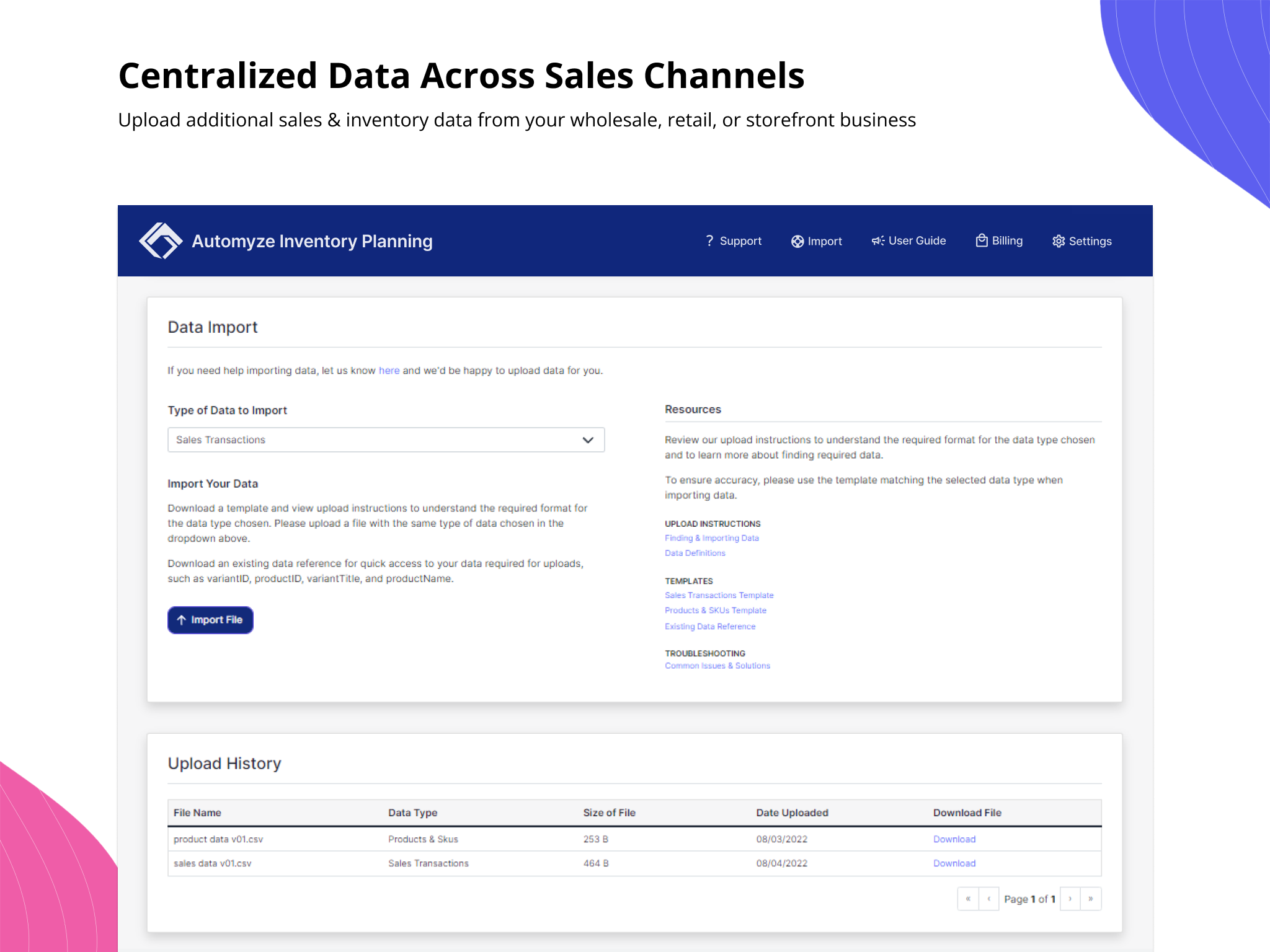
Task: Click Automyze Inventory Planning title
Action: 312,241
